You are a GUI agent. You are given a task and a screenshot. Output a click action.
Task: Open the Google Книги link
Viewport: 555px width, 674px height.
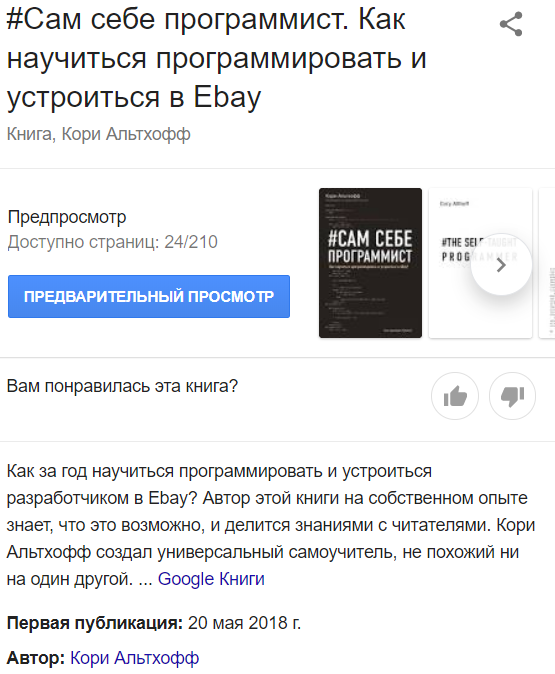click(211, 579)
